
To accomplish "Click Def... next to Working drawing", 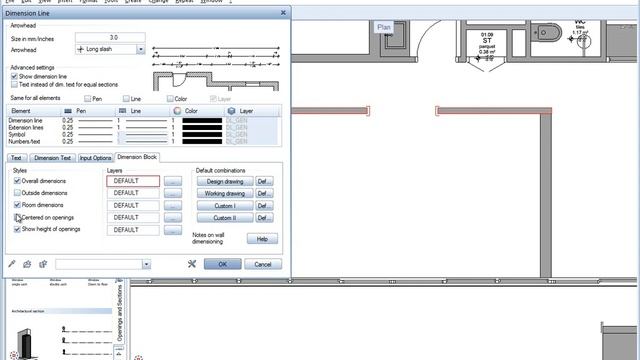I will pyautogui.click(x=264, y=193).
